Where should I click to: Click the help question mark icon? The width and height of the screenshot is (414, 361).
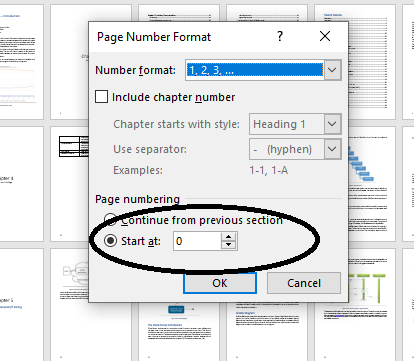[280, 36]
